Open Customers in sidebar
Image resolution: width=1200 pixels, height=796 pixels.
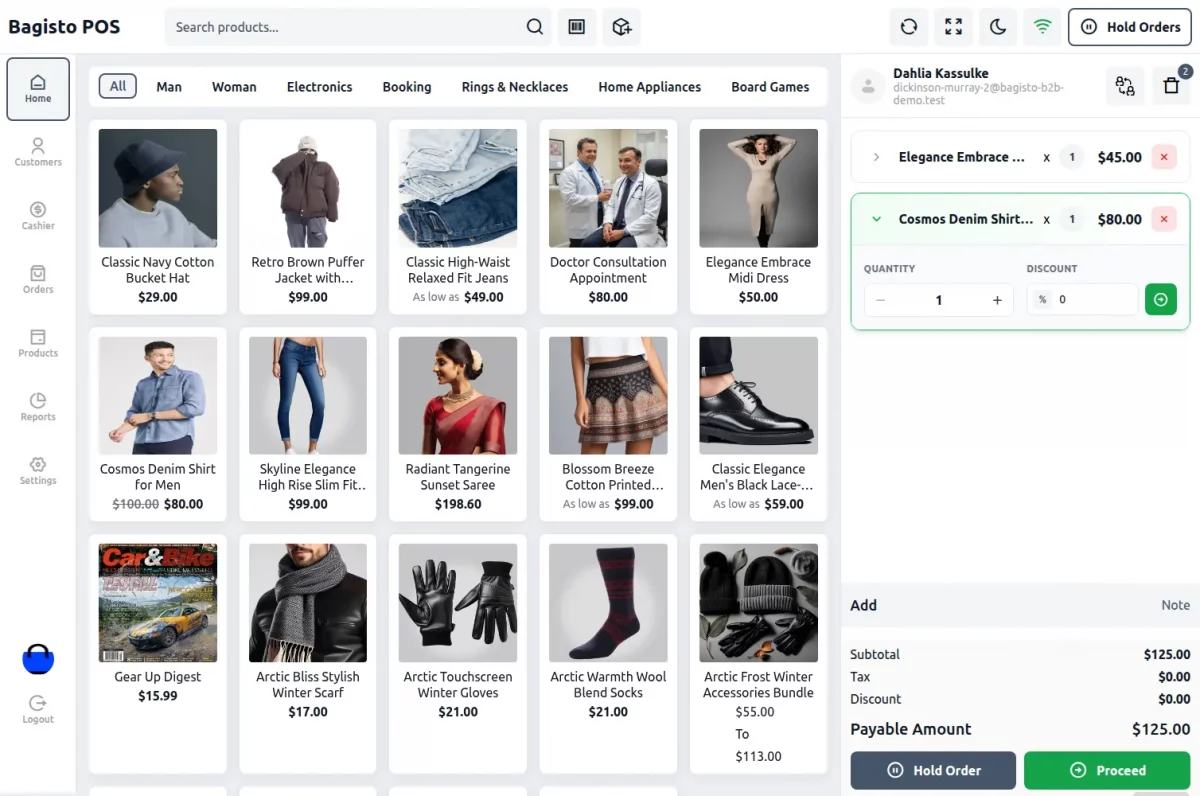coord(38,152)
